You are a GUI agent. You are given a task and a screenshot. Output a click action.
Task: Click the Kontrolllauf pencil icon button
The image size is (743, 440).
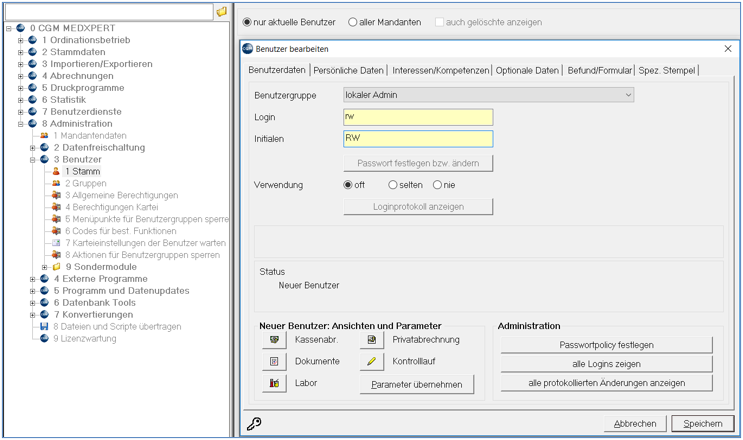[x=372, y=361]
